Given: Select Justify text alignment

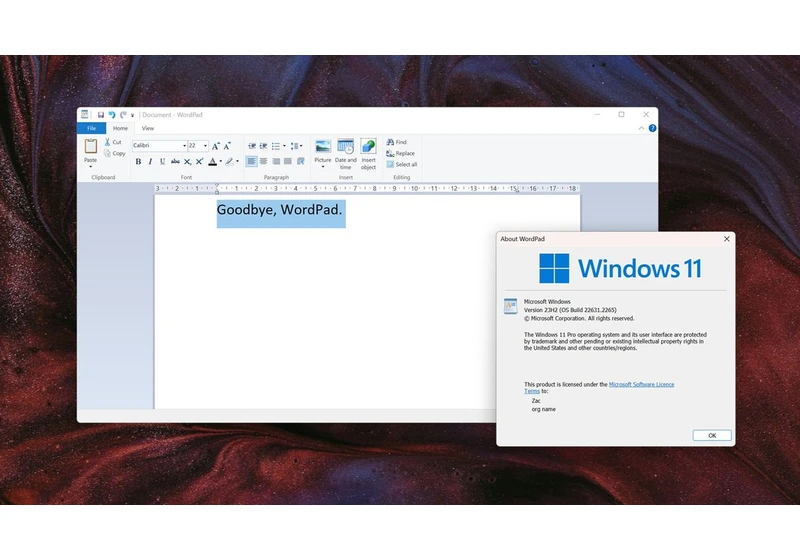Looking at the screenshot, I should pyautogui.click(x=288, y=162).
